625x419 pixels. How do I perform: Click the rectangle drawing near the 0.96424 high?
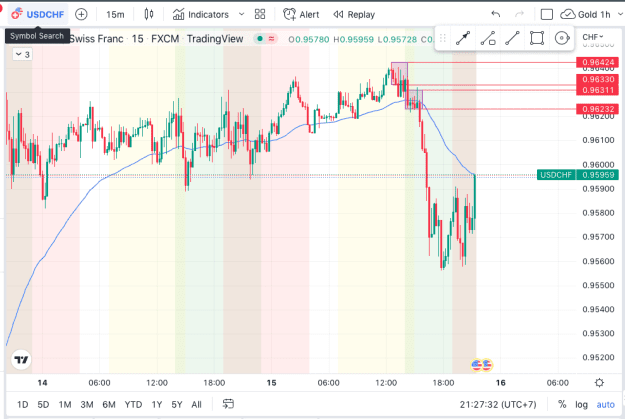coord(399,73)
